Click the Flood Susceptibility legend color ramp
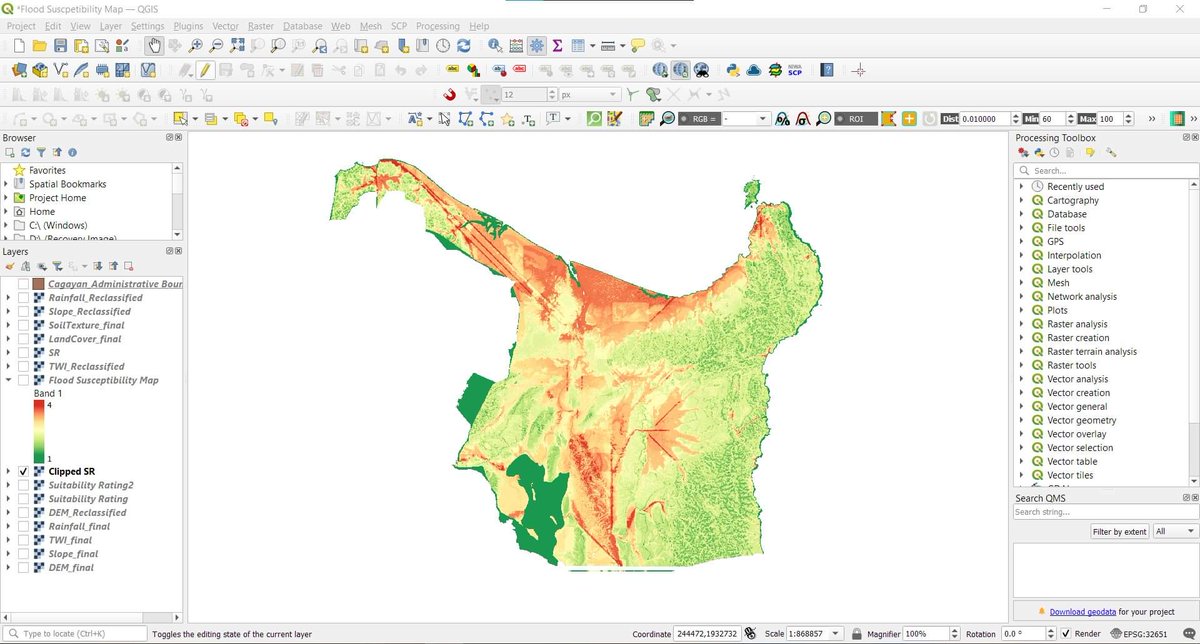 [39, 430]
